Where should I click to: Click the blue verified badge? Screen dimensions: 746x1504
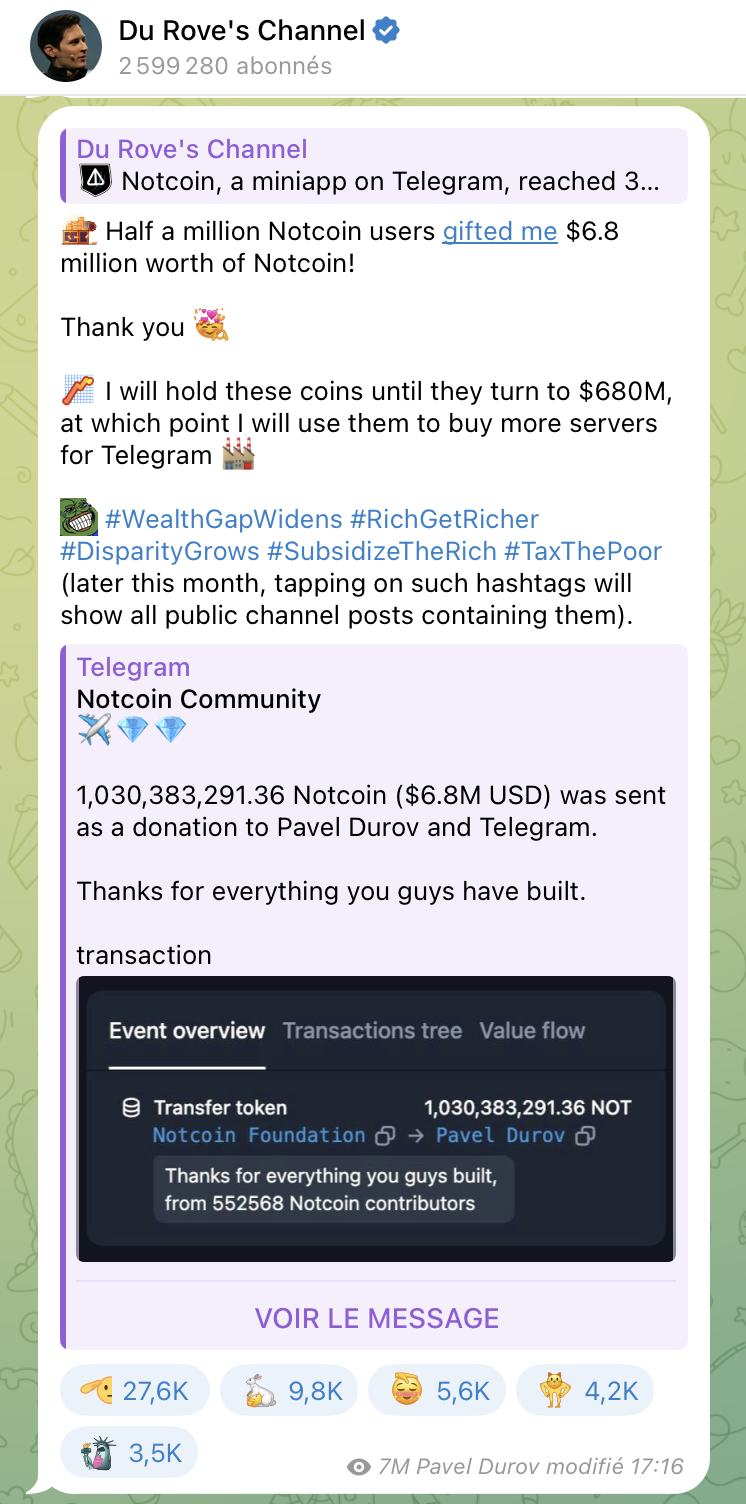click(387, 31)
